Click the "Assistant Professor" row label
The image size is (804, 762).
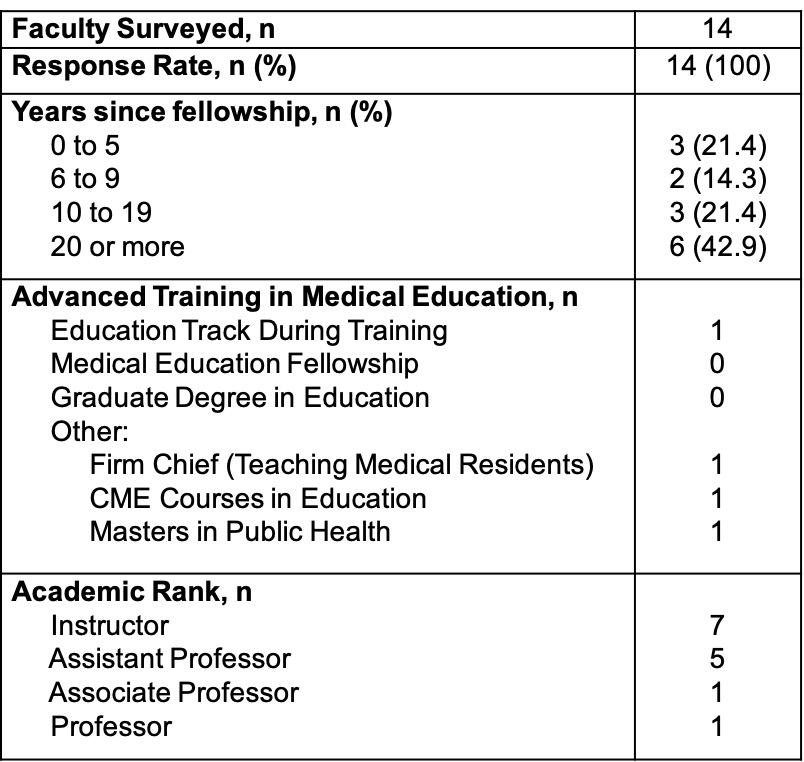[170, 658]
